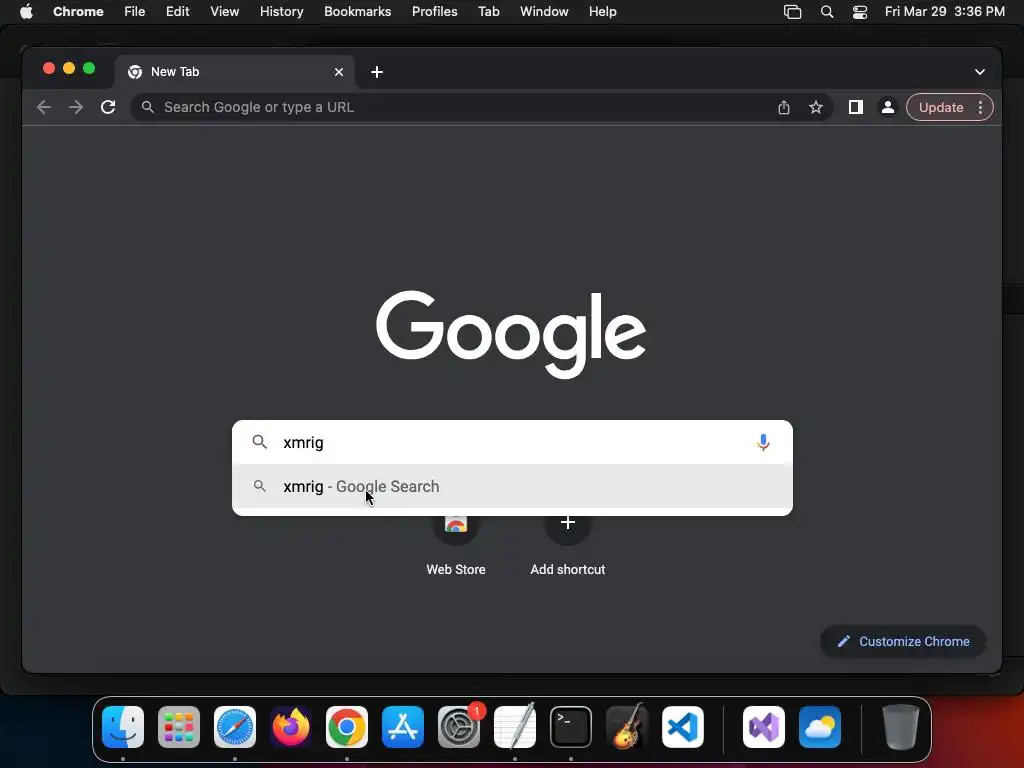The width and height of the screenshot is (1024, 768).
Task: Click Add shortcut button
Action: coord(568,543)
